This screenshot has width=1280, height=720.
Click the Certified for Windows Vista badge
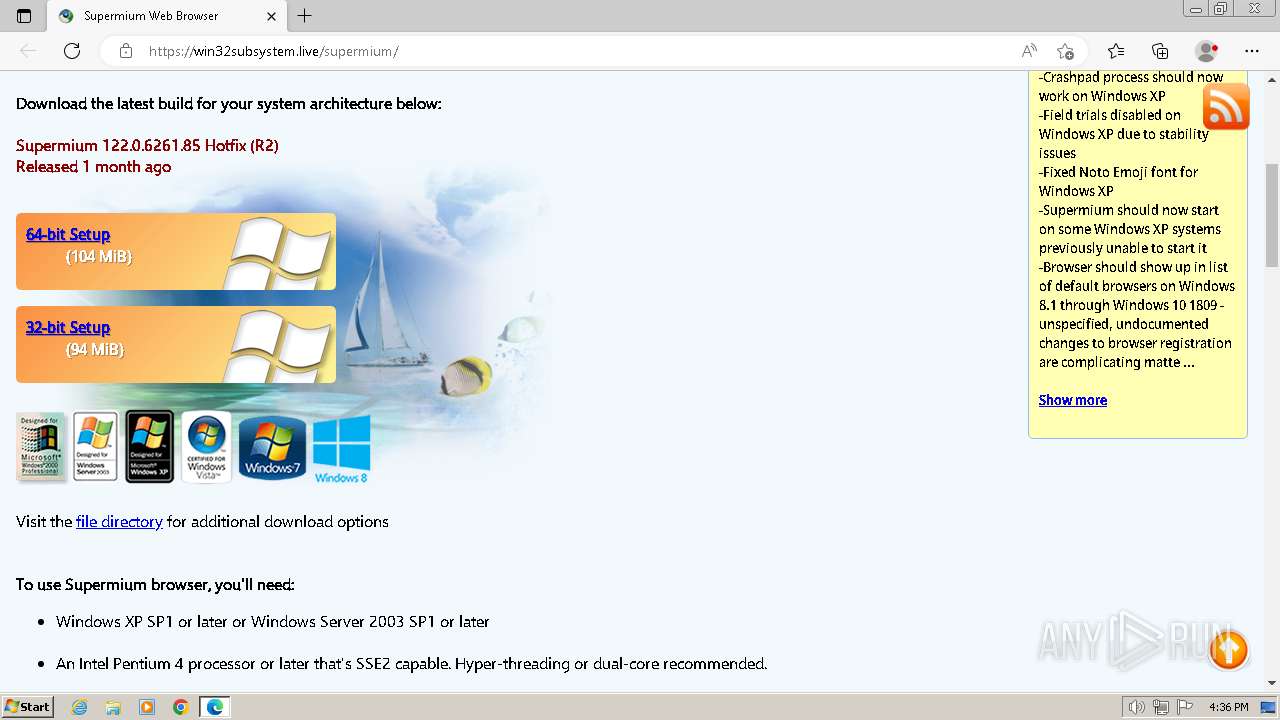[206, 447]
